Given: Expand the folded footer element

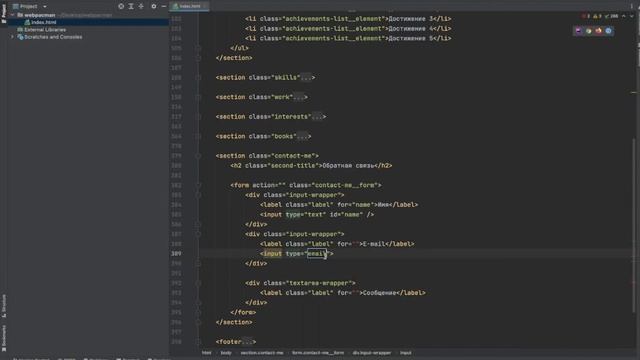Looking at the screenshot, I should point(198,342).
